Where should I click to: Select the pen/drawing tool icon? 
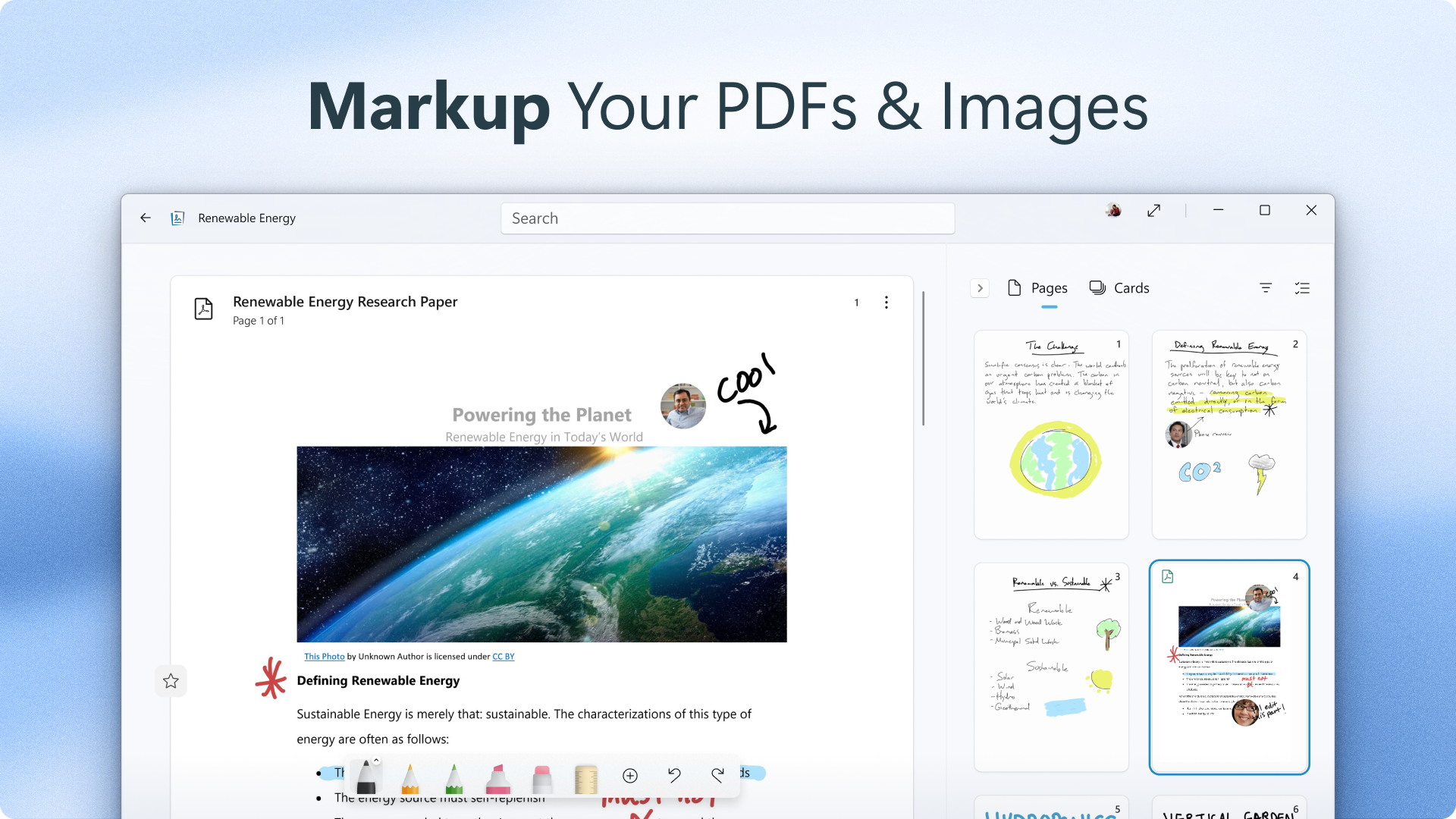pos(369,775)
